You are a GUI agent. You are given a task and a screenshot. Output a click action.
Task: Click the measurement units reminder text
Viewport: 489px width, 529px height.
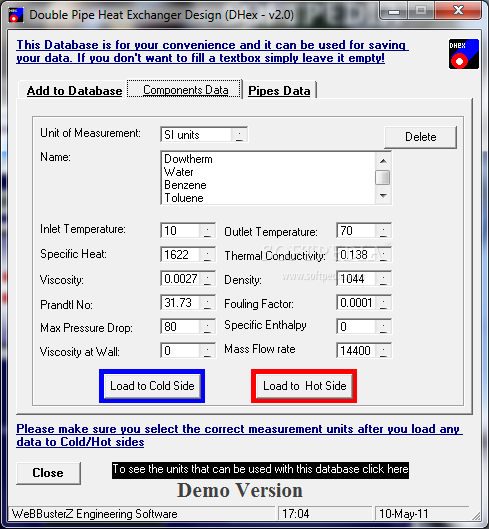pos(239,436)
